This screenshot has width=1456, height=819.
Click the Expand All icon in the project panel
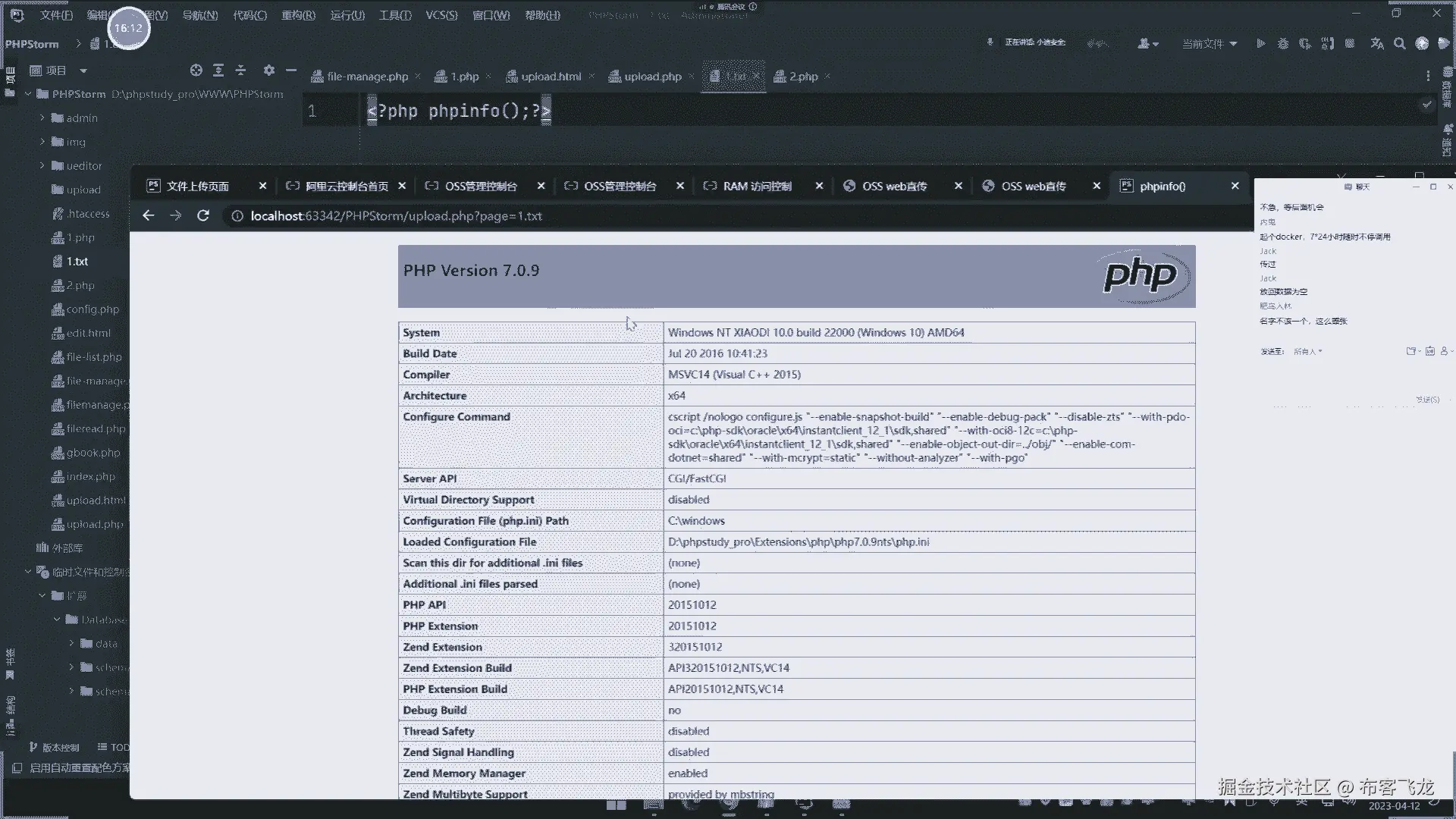point(218,71)
